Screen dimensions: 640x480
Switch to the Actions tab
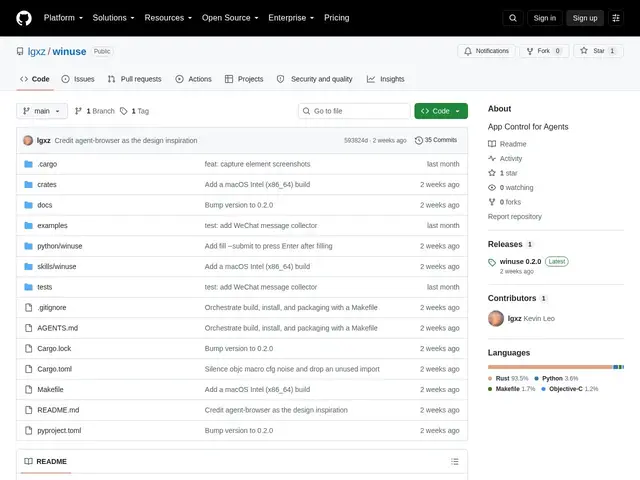point(193,79)
